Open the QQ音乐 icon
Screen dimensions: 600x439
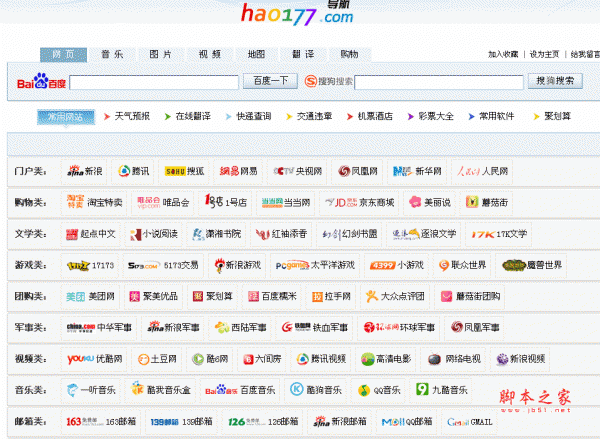click(364, 390)
